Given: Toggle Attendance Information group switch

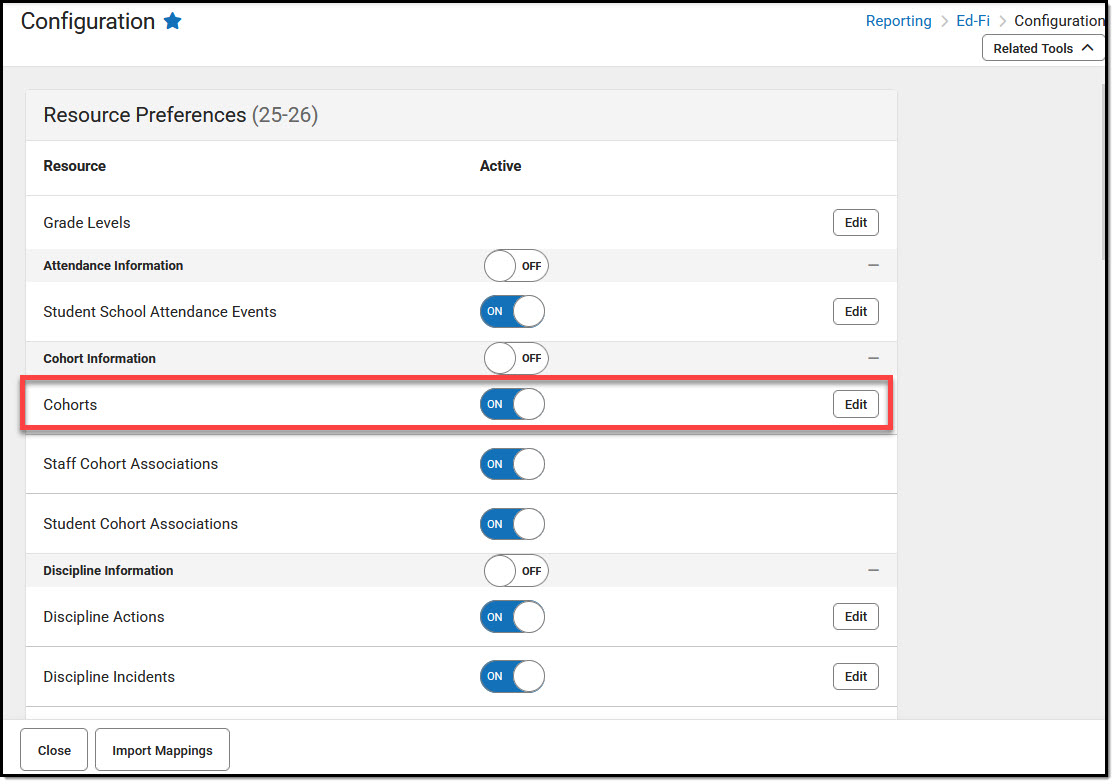Looking at the screenshot, I should 515,266.
